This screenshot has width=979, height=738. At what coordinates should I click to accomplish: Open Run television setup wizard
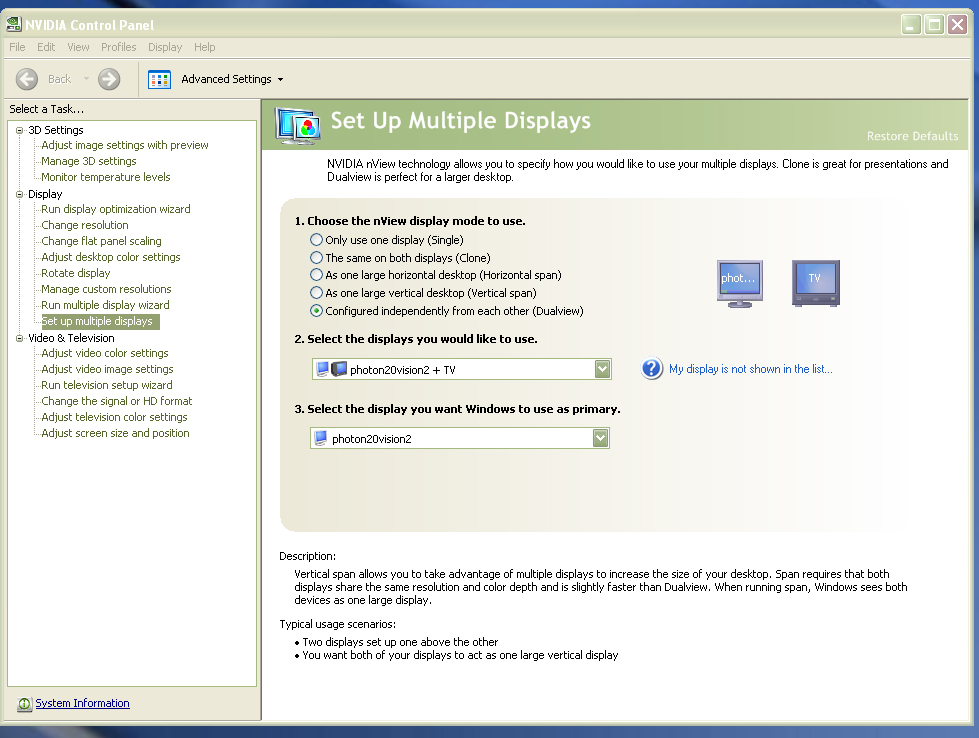coord(107,385)
